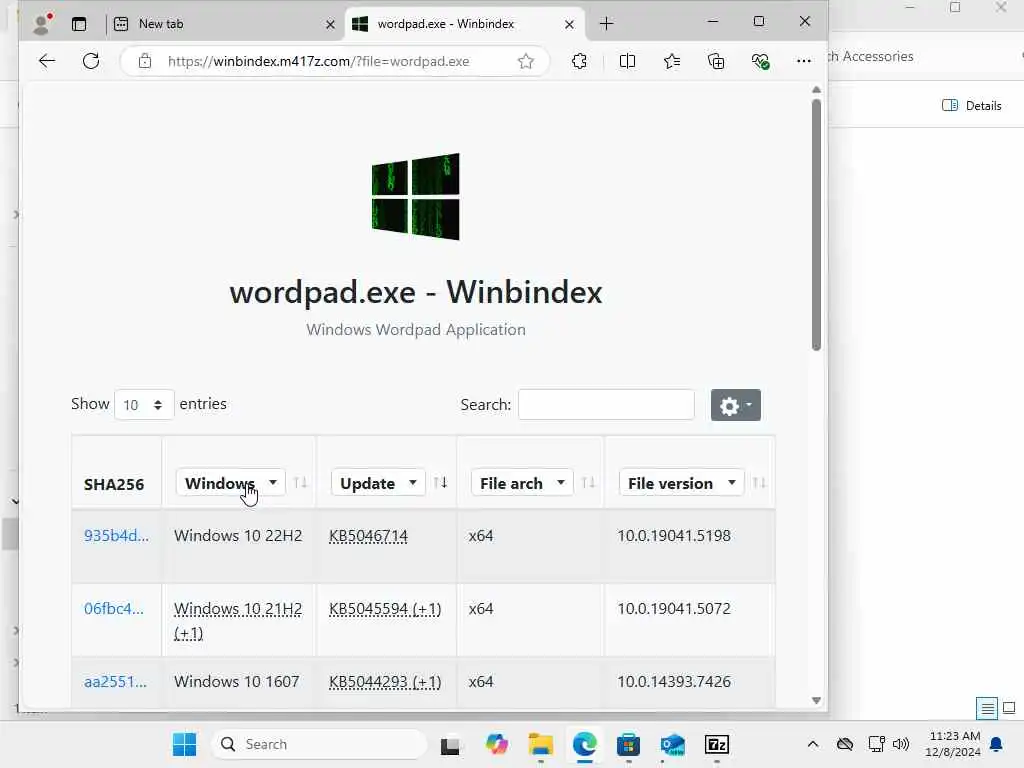1024x768 pixels.
Task: Open hash link aa2551...
Action: 115,682
